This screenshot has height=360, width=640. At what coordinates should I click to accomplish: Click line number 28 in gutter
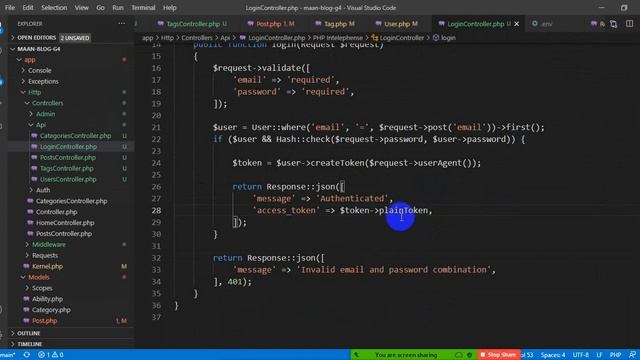click(x=156, y=211)
